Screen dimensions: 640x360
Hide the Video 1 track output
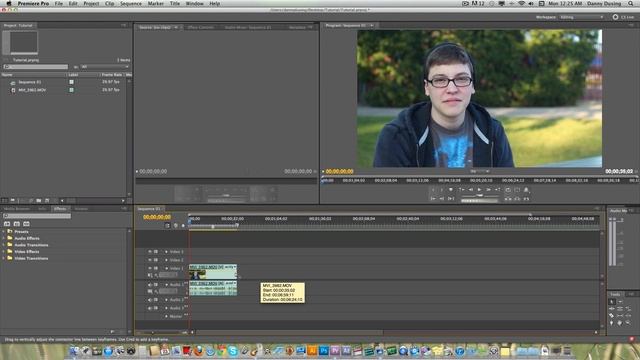pos(150,268)
